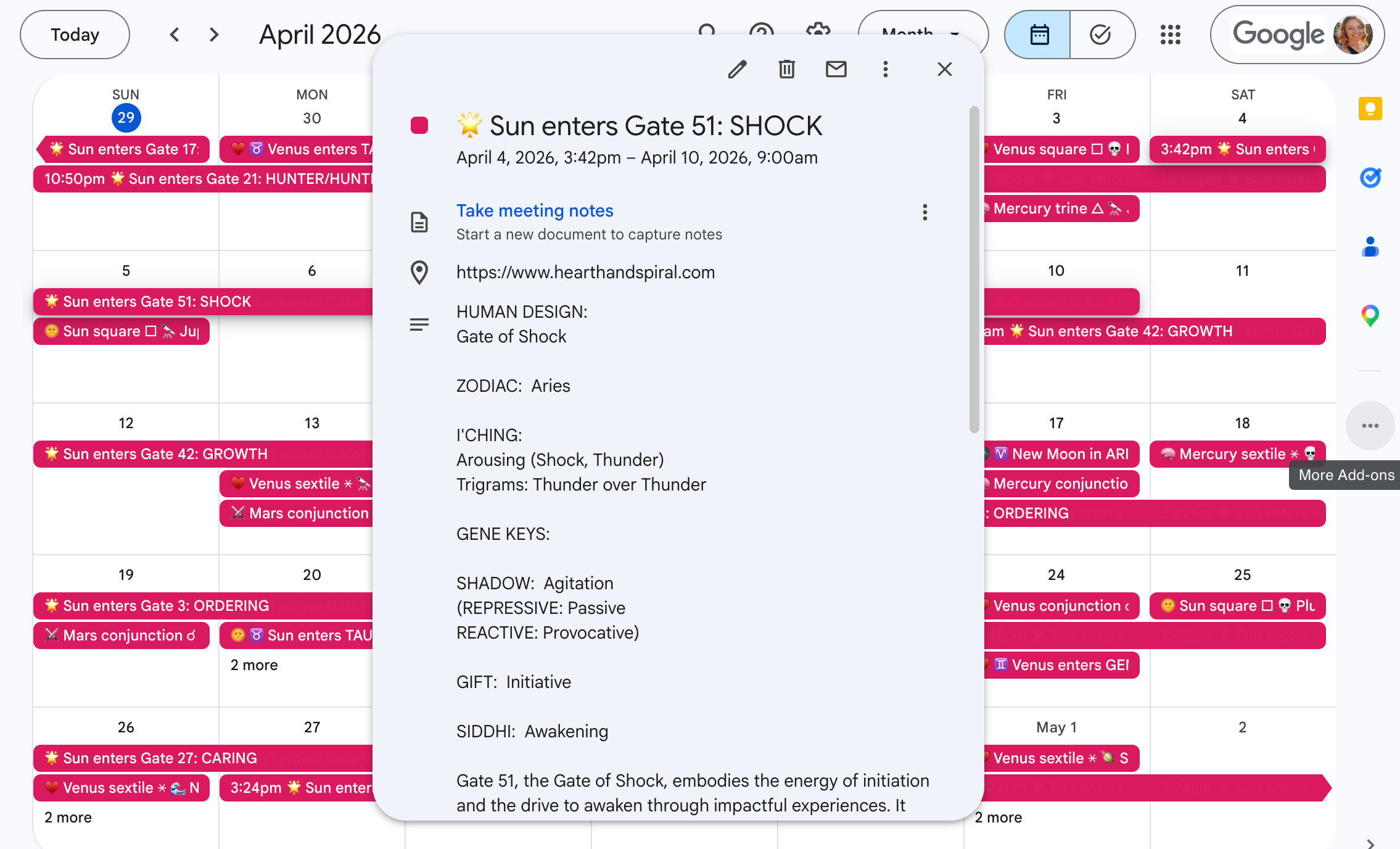This screenshot has height=849, width=1400.
Task: Open event options three-dot menu
Action: (885, 69)
